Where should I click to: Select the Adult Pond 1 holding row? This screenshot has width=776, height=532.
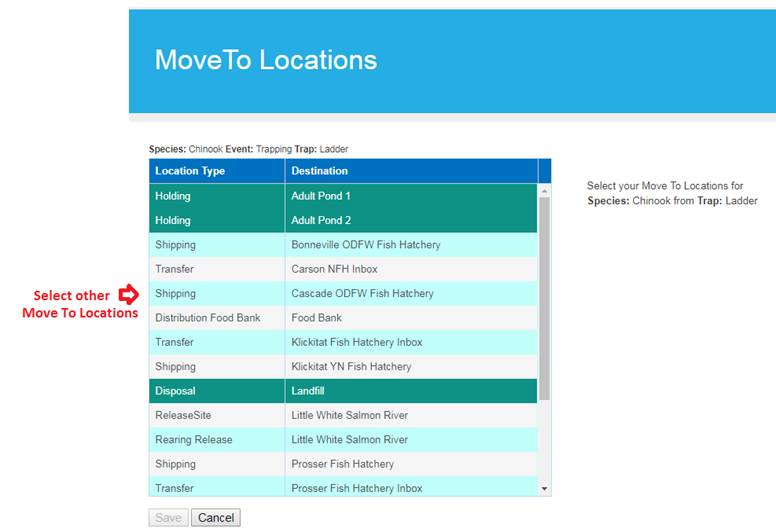342,196
